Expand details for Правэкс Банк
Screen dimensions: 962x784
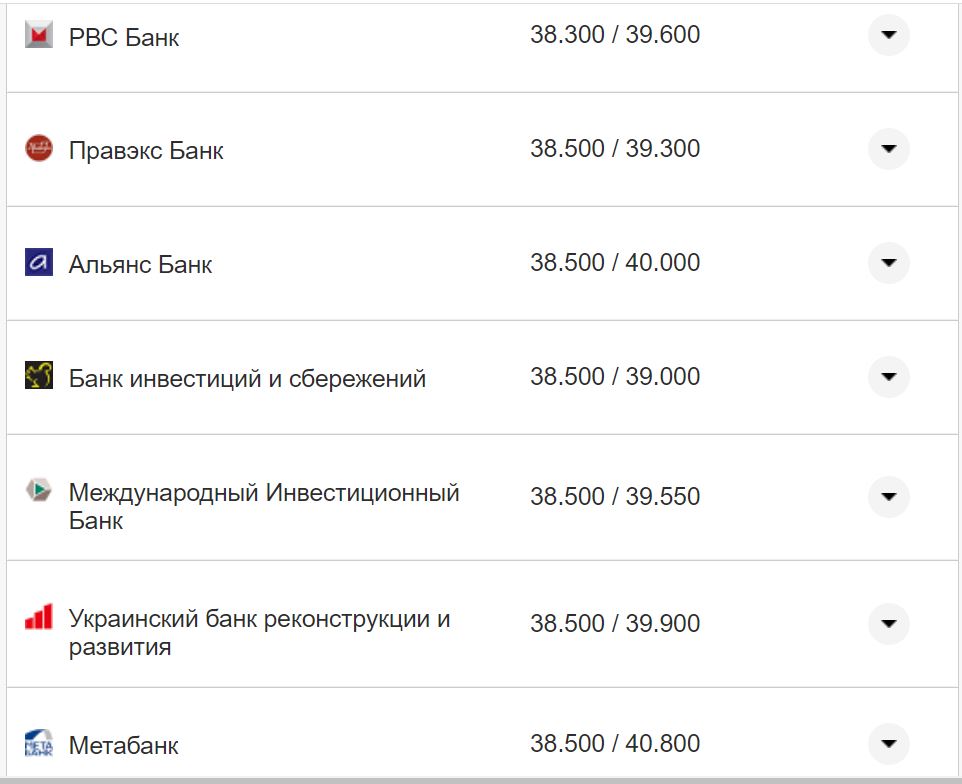[888, 148]
